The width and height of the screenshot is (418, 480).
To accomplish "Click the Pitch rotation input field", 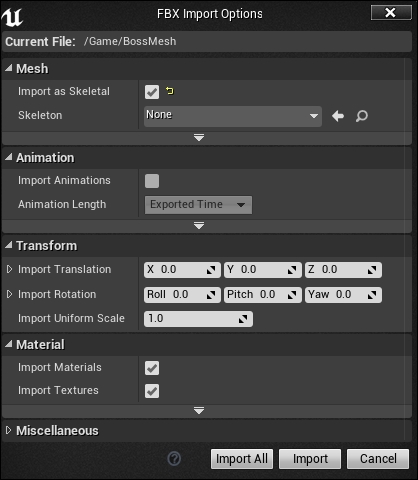I will coord(263,295).
